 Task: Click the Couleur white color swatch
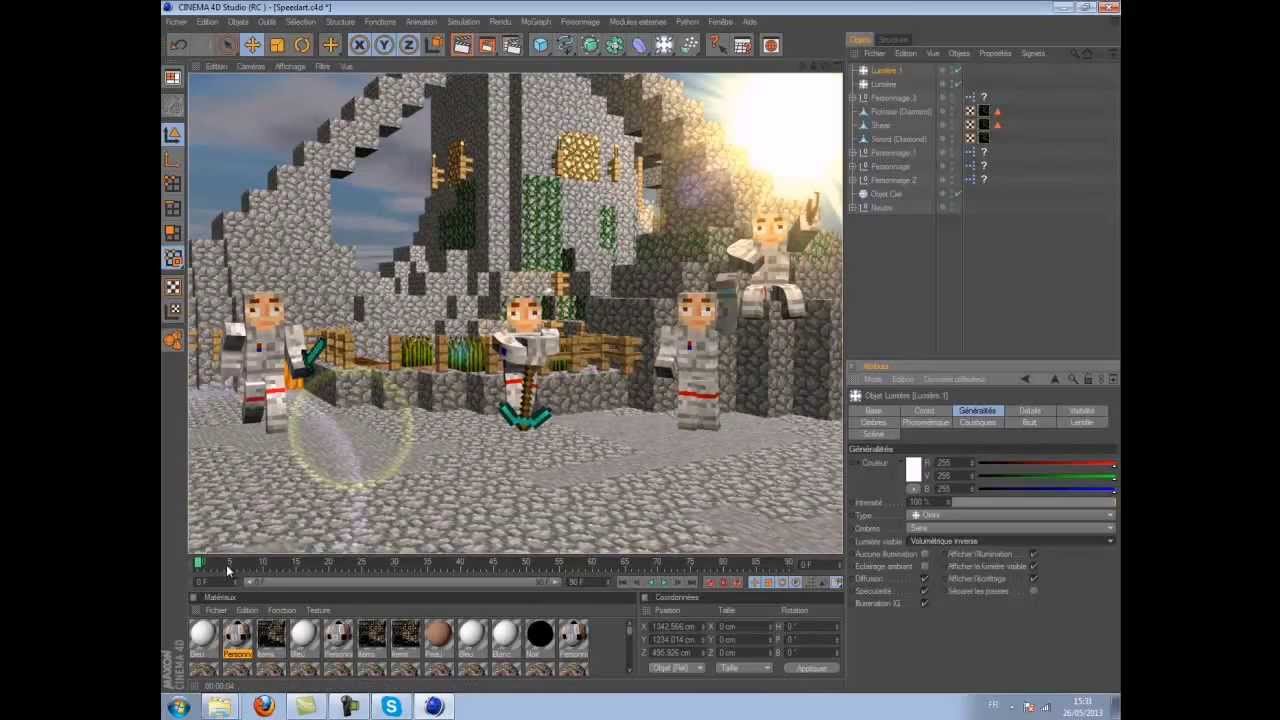[913, 470]
